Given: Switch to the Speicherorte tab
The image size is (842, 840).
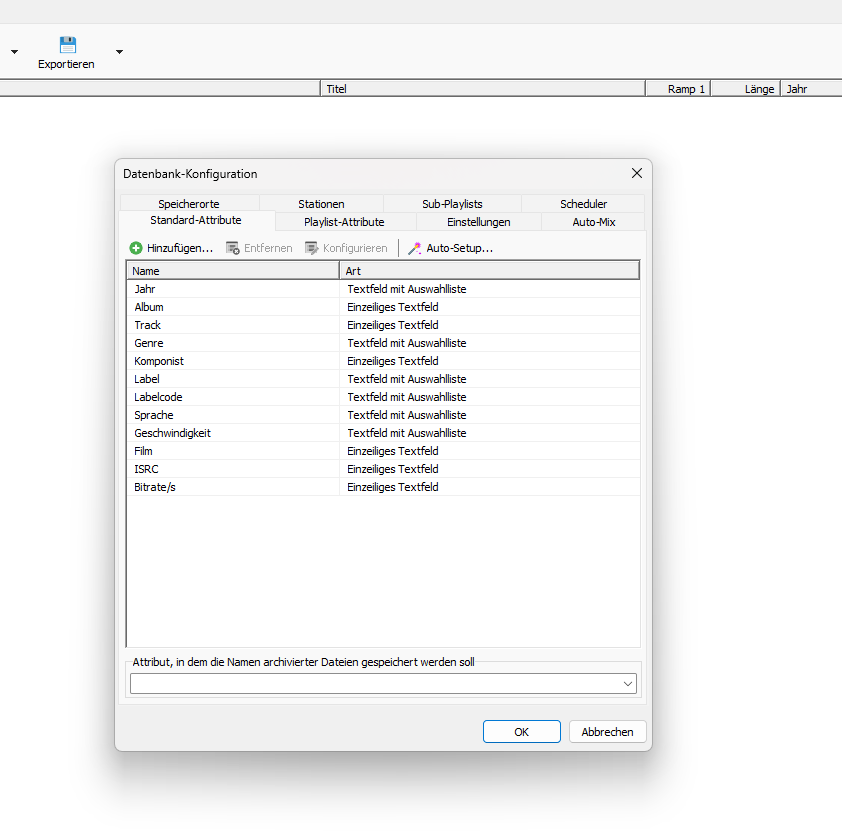Looking at the screenshot, I should coord(188,204).
